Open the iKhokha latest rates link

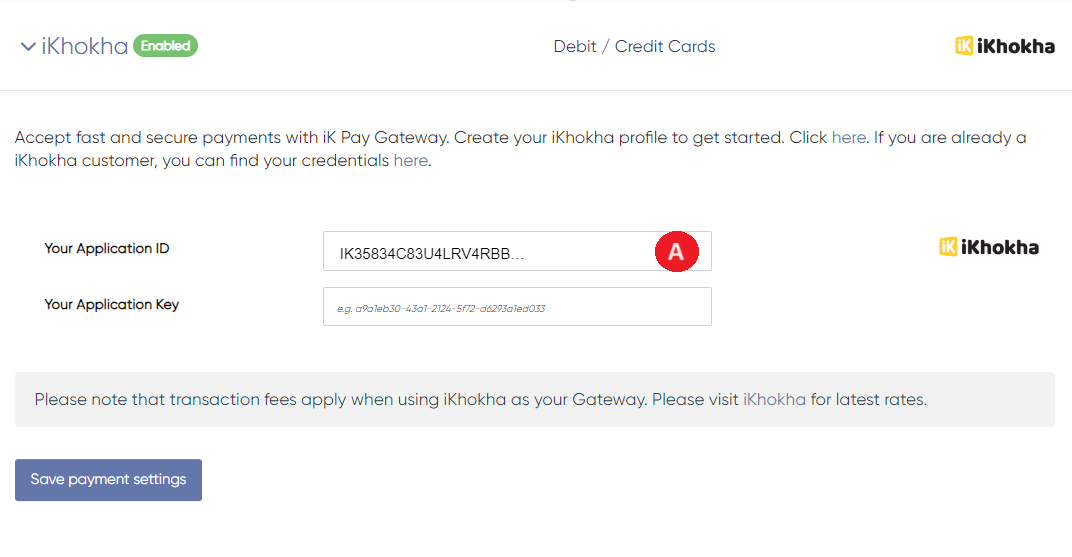point(774,400)
